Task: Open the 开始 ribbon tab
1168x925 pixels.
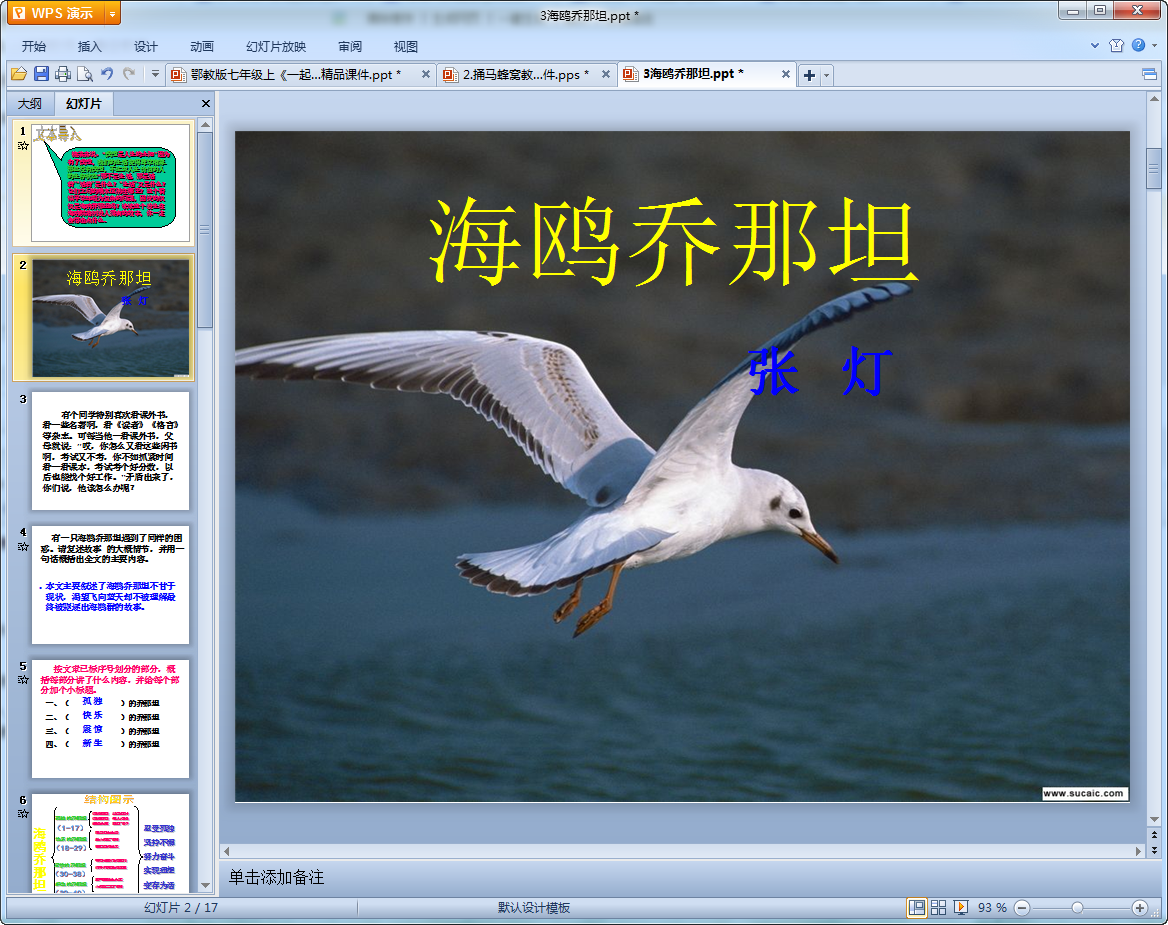Action: click(34, 46)
